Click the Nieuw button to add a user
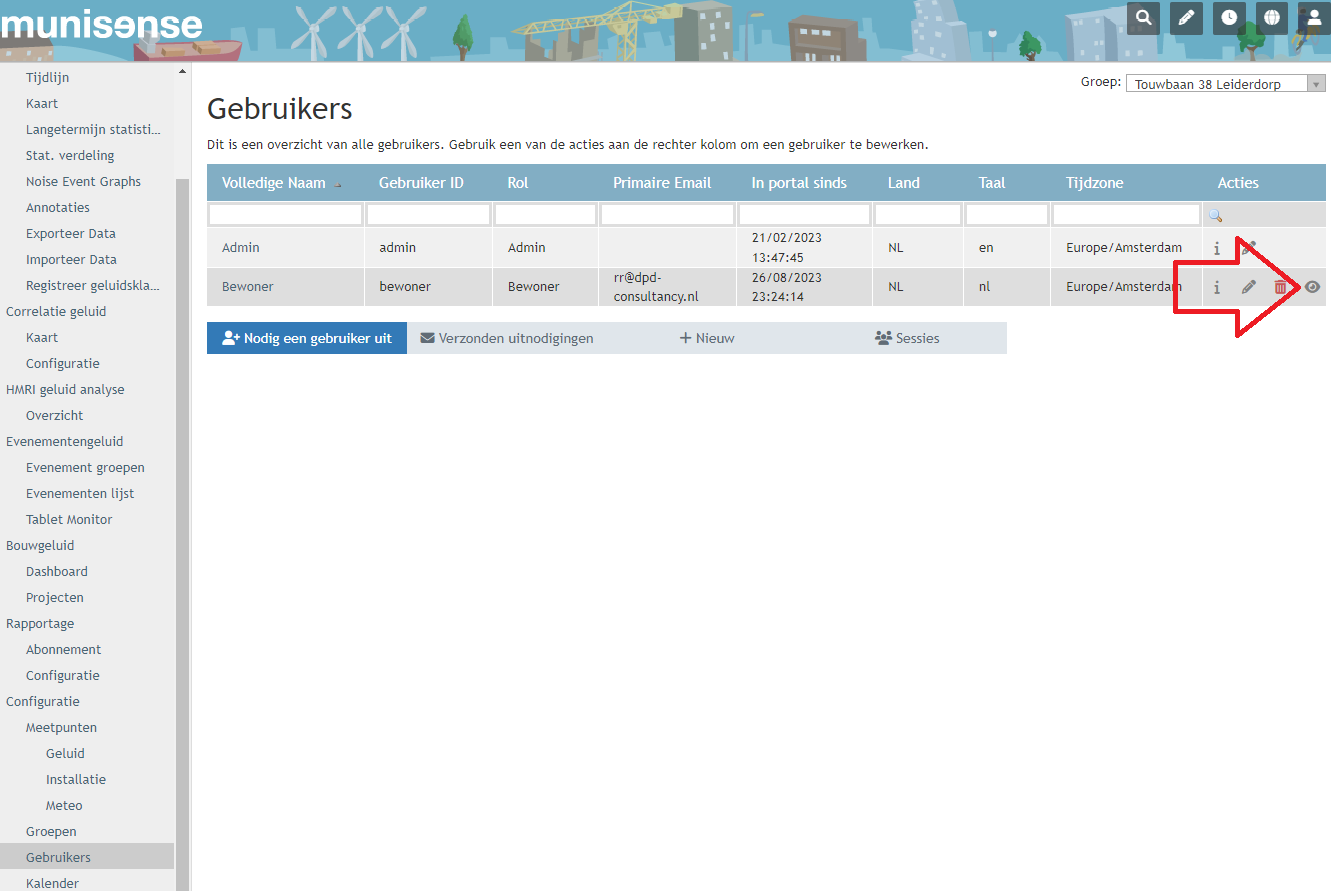This screenshot has height=891, width=1331. pos(707,338)
